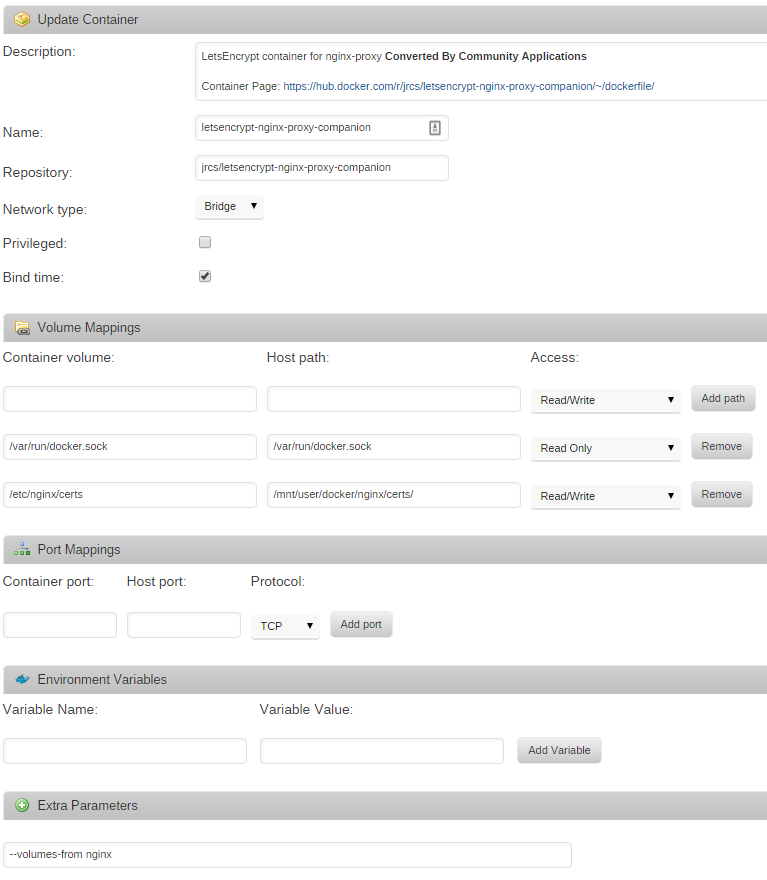
Task: Open Access dropdown for /etc/nginx/certs row
Action: [606, 496]
